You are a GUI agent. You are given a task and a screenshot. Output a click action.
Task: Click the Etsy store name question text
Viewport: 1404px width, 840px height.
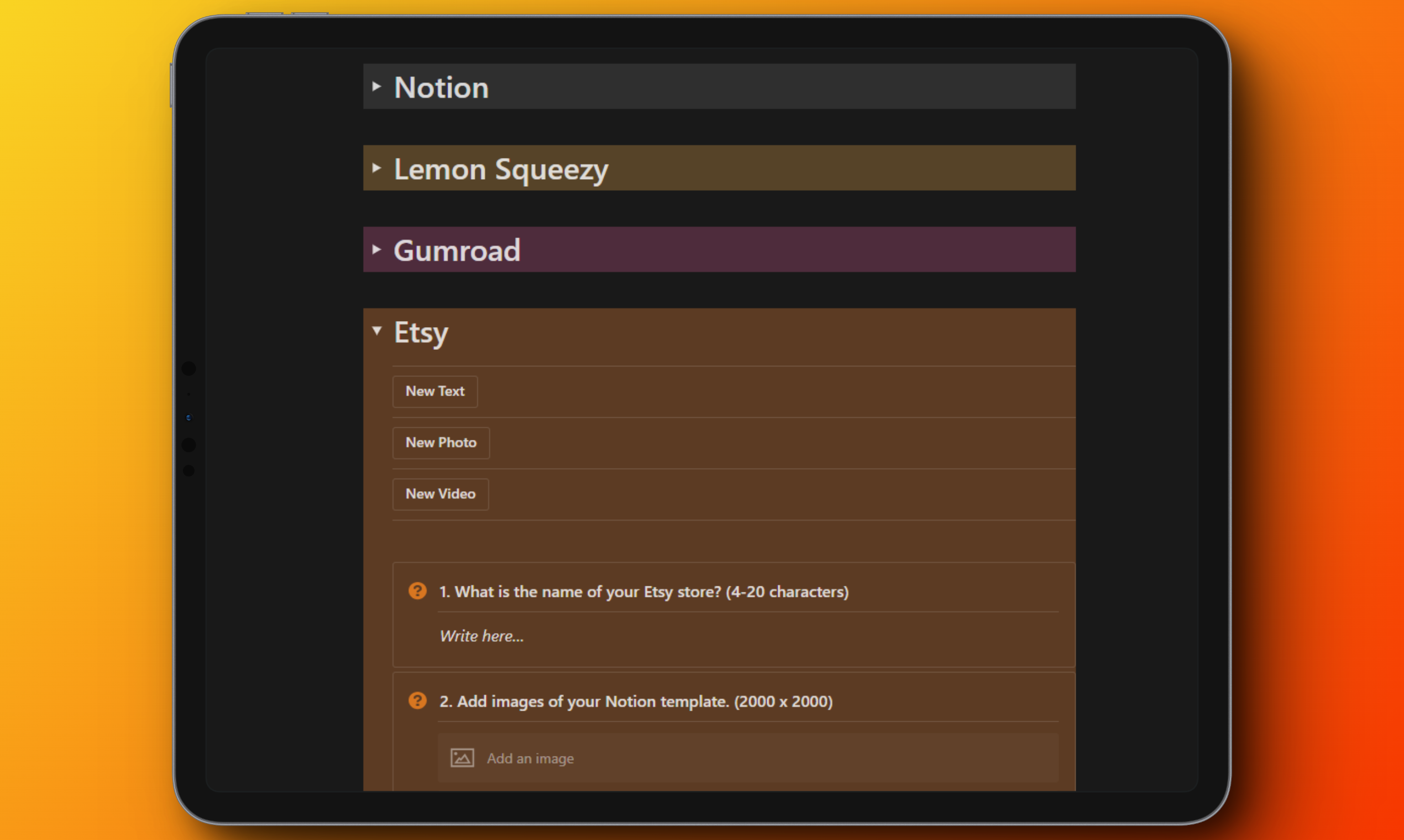pyautogui.click(x=644, y=591)
